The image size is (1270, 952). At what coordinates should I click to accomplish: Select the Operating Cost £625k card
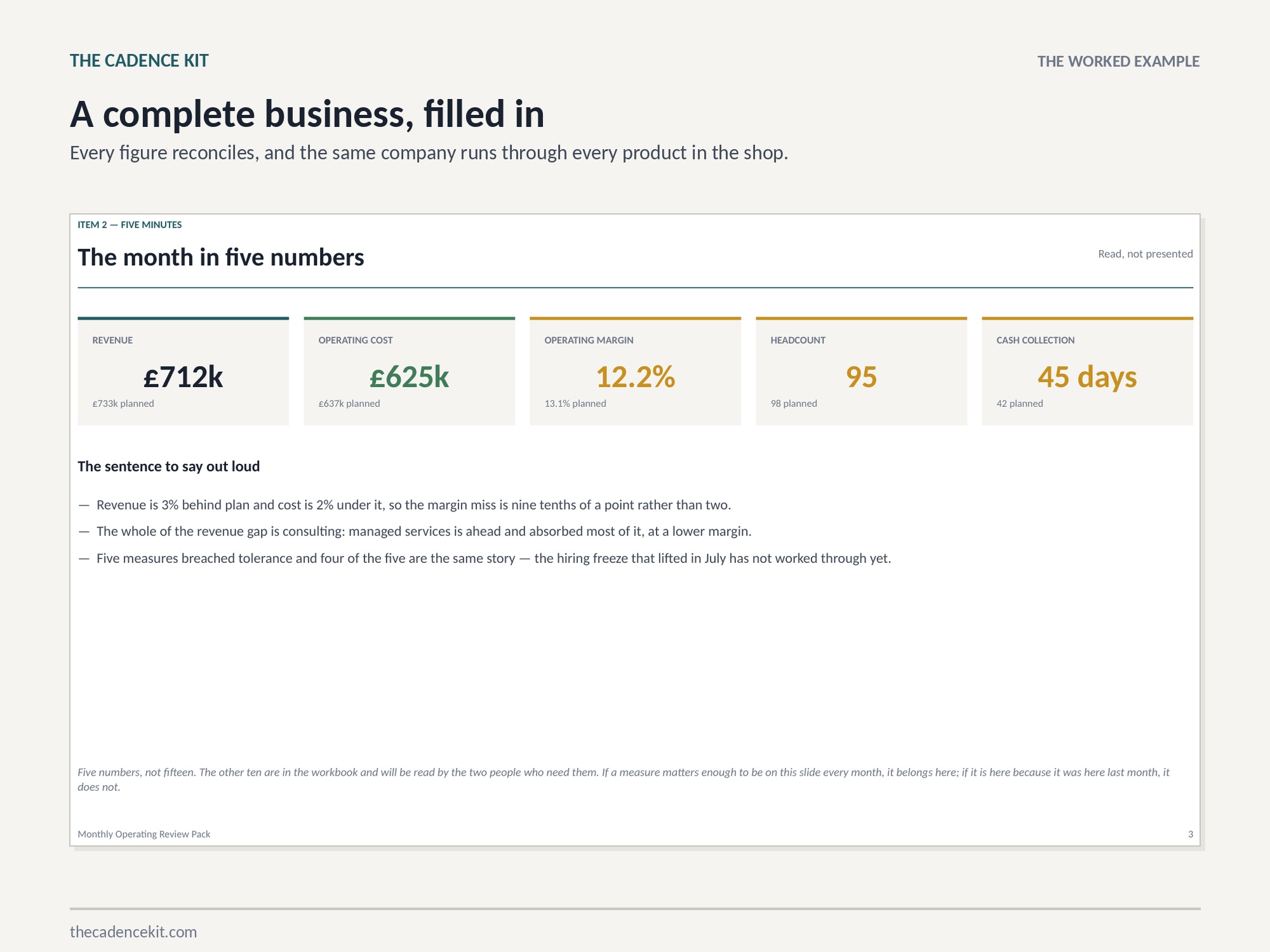(x=410, y=371)
